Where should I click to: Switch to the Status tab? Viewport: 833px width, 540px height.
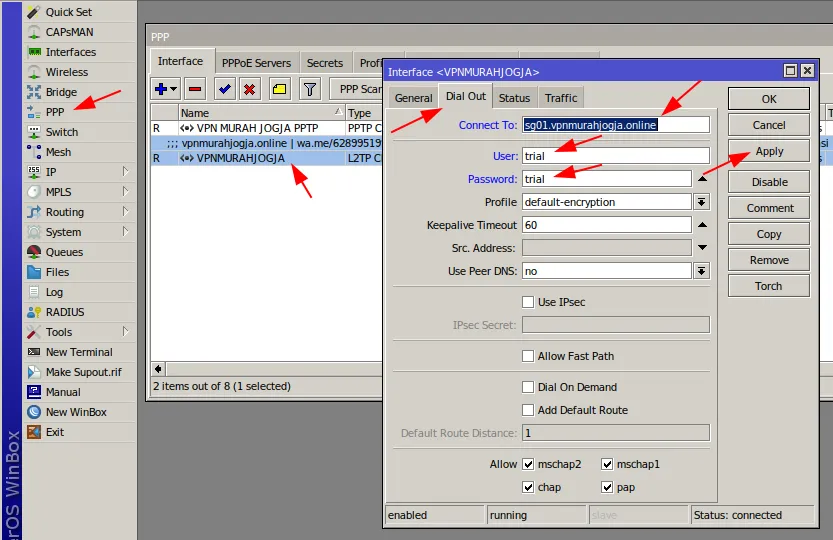[x=514, y=98]
